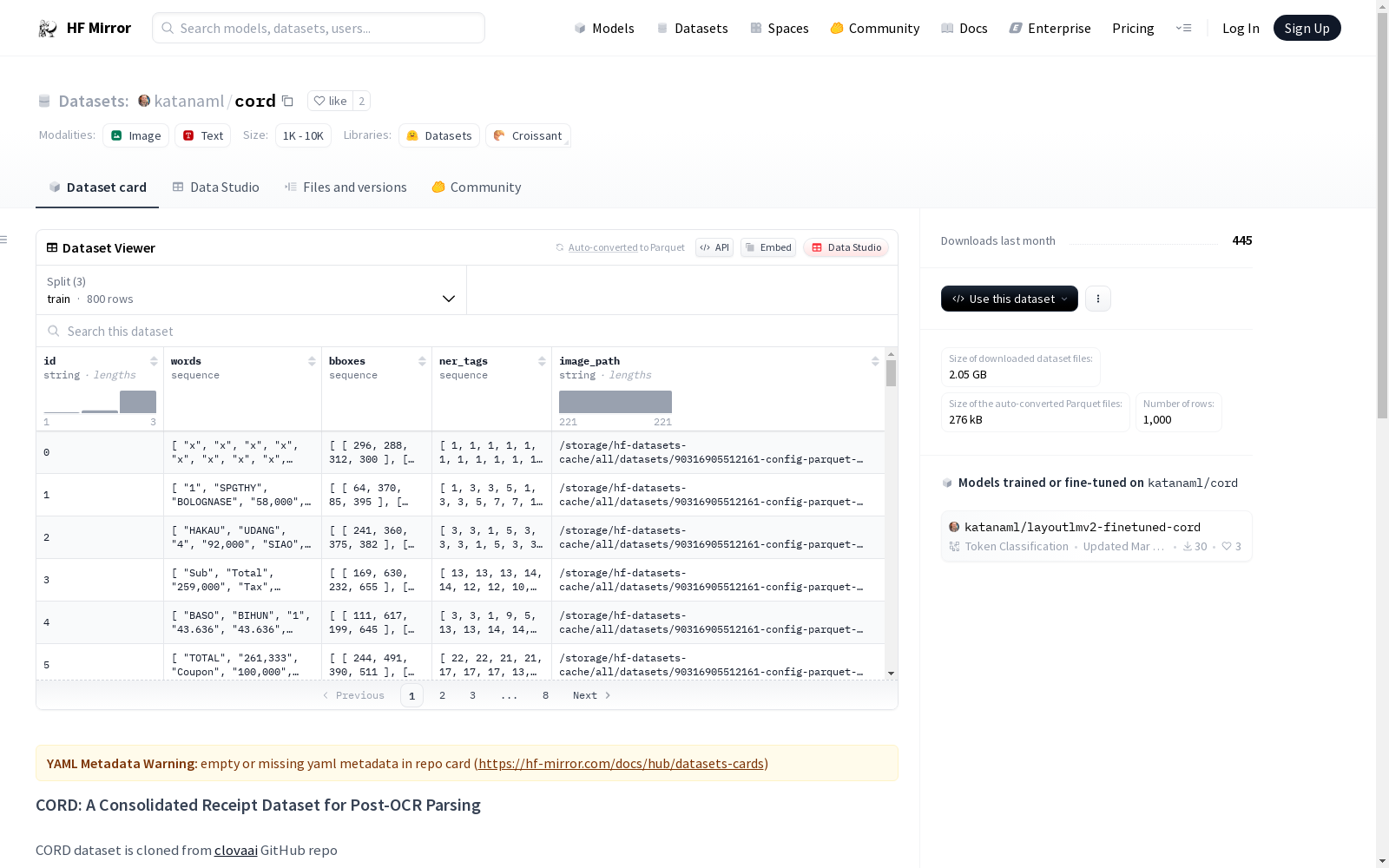Viewport: 1389px width, 868px height.
Task: Click the Text modality tag
Action: point(202,135)
